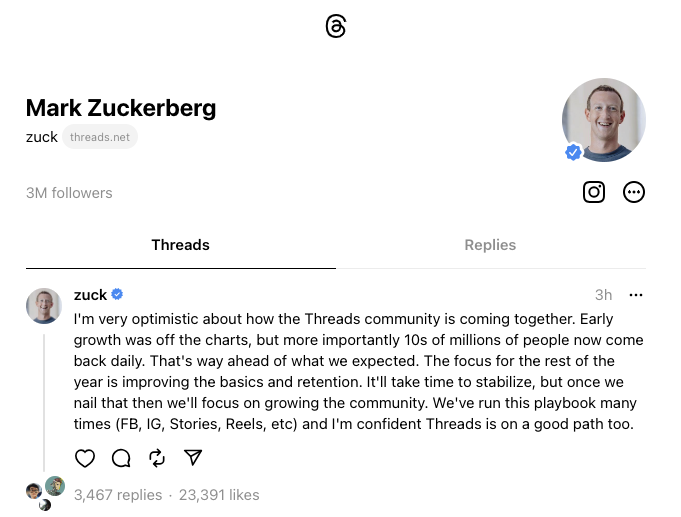Open profile more options circle icon

click(x=634, y=192)
